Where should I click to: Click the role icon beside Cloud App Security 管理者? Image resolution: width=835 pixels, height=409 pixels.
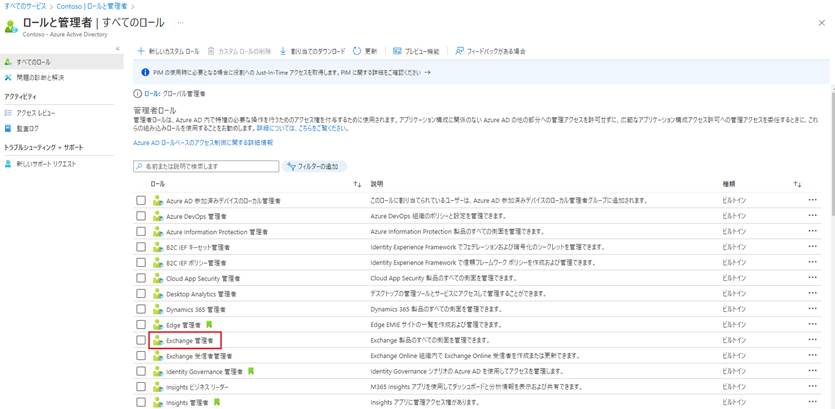(157, 278)
